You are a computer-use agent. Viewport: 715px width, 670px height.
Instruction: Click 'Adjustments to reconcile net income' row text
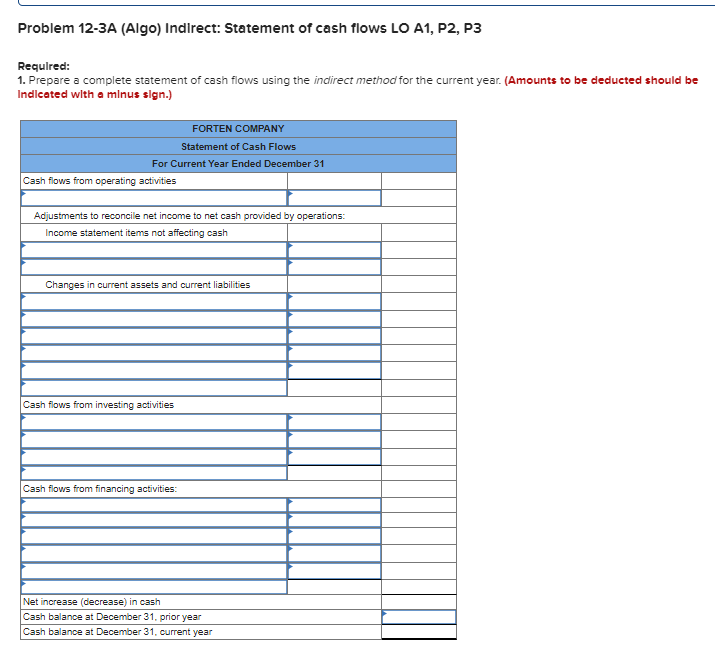(189, 215)
